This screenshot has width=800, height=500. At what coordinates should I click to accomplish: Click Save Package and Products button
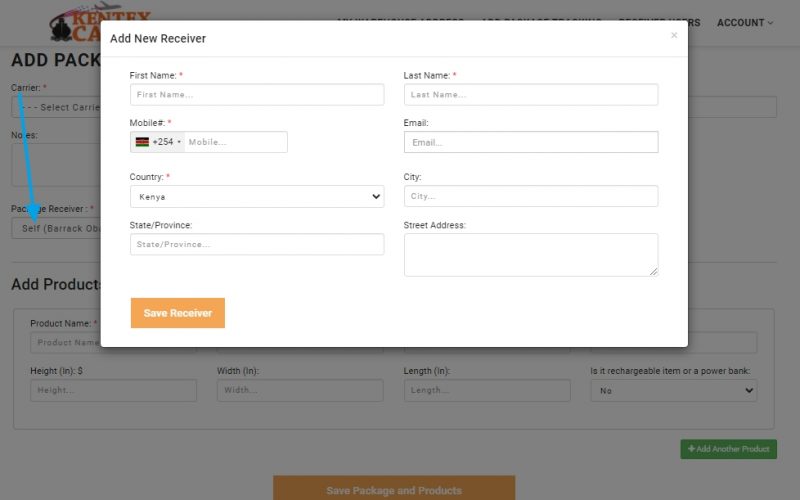coord(393,489)
